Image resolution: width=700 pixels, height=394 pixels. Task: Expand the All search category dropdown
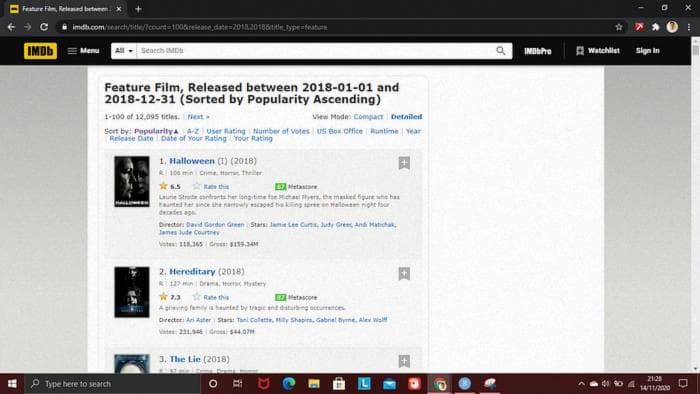(124, 51)
